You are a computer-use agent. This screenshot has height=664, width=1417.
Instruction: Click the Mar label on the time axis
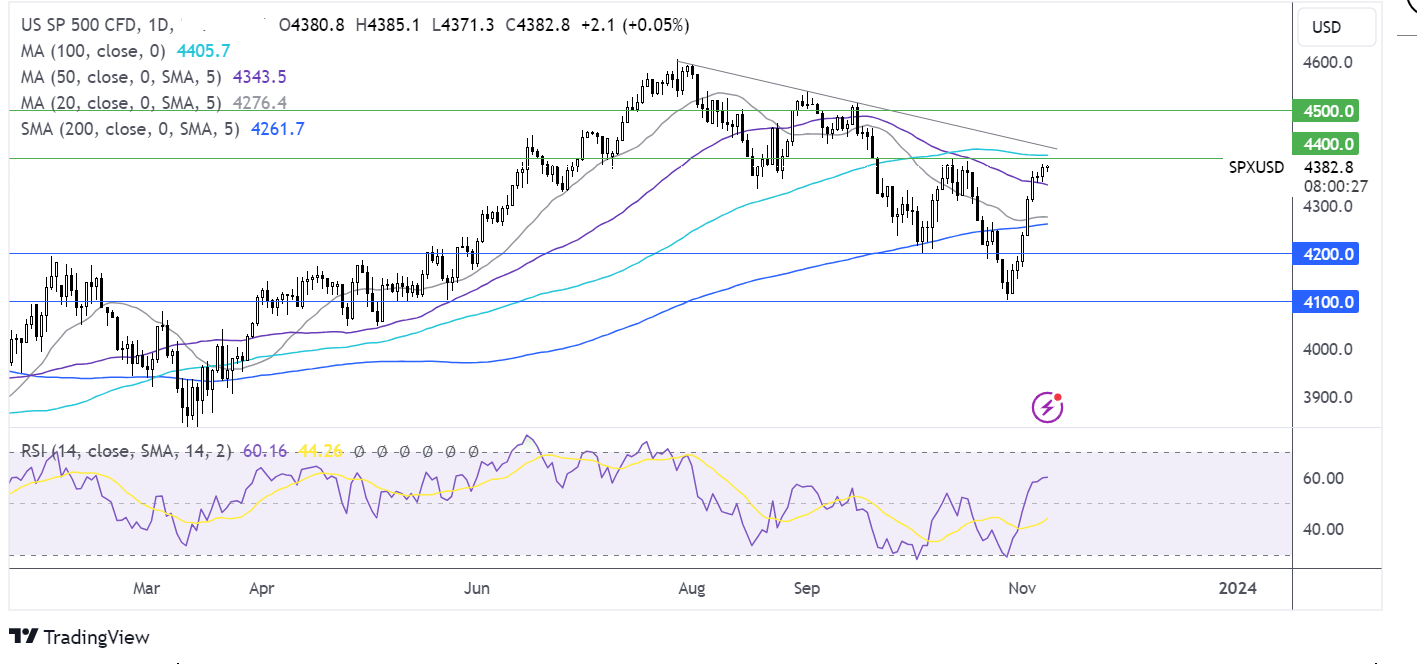tap(146, 589)
